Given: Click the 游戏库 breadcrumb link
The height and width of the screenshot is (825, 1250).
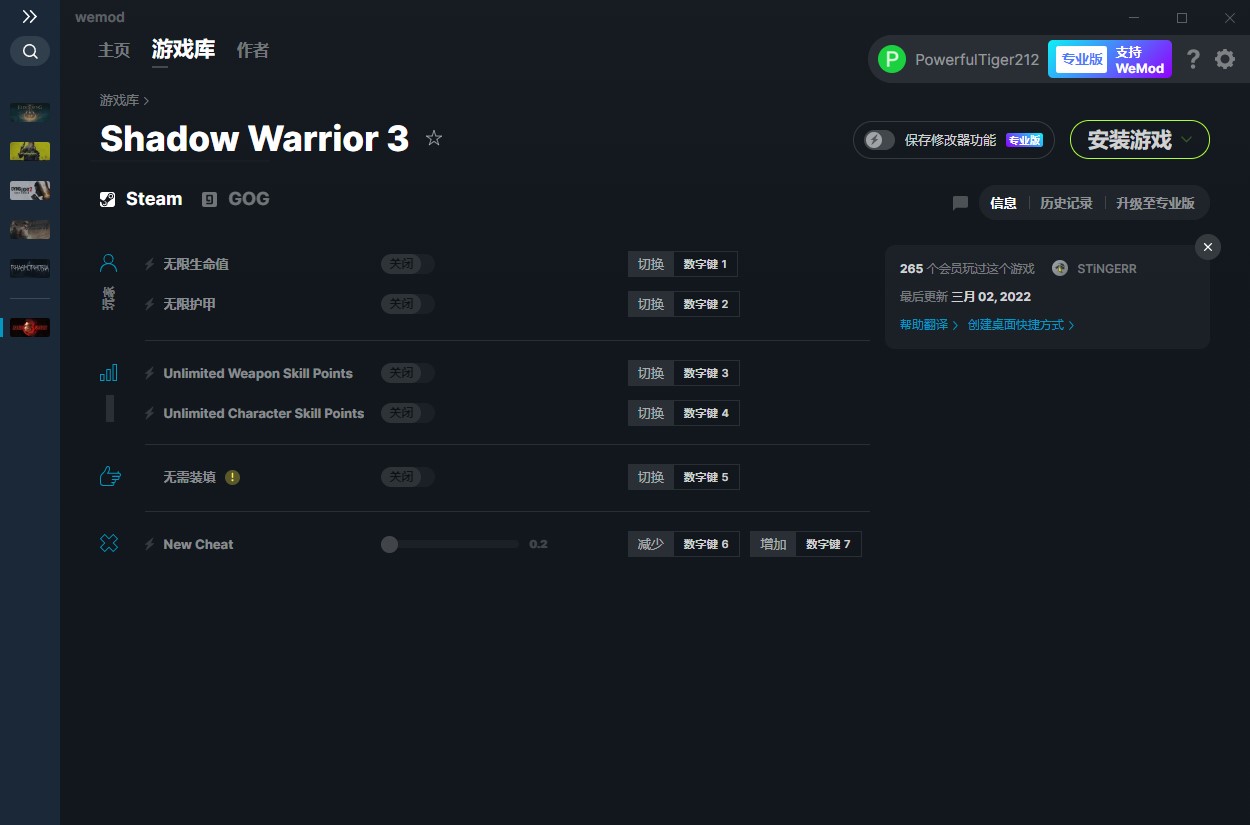Looking at the screenshot, I should click(x=119, y=100).
